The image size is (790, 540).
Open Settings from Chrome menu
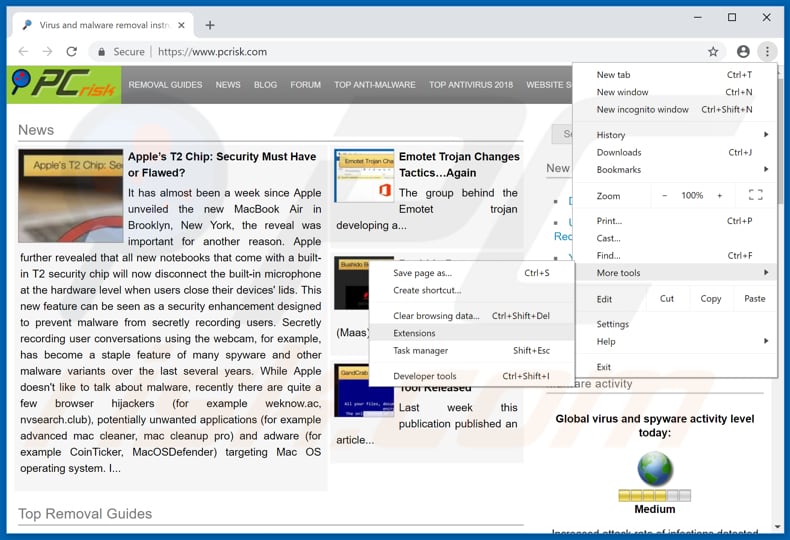pyautogui.click(x=613, y=324)
